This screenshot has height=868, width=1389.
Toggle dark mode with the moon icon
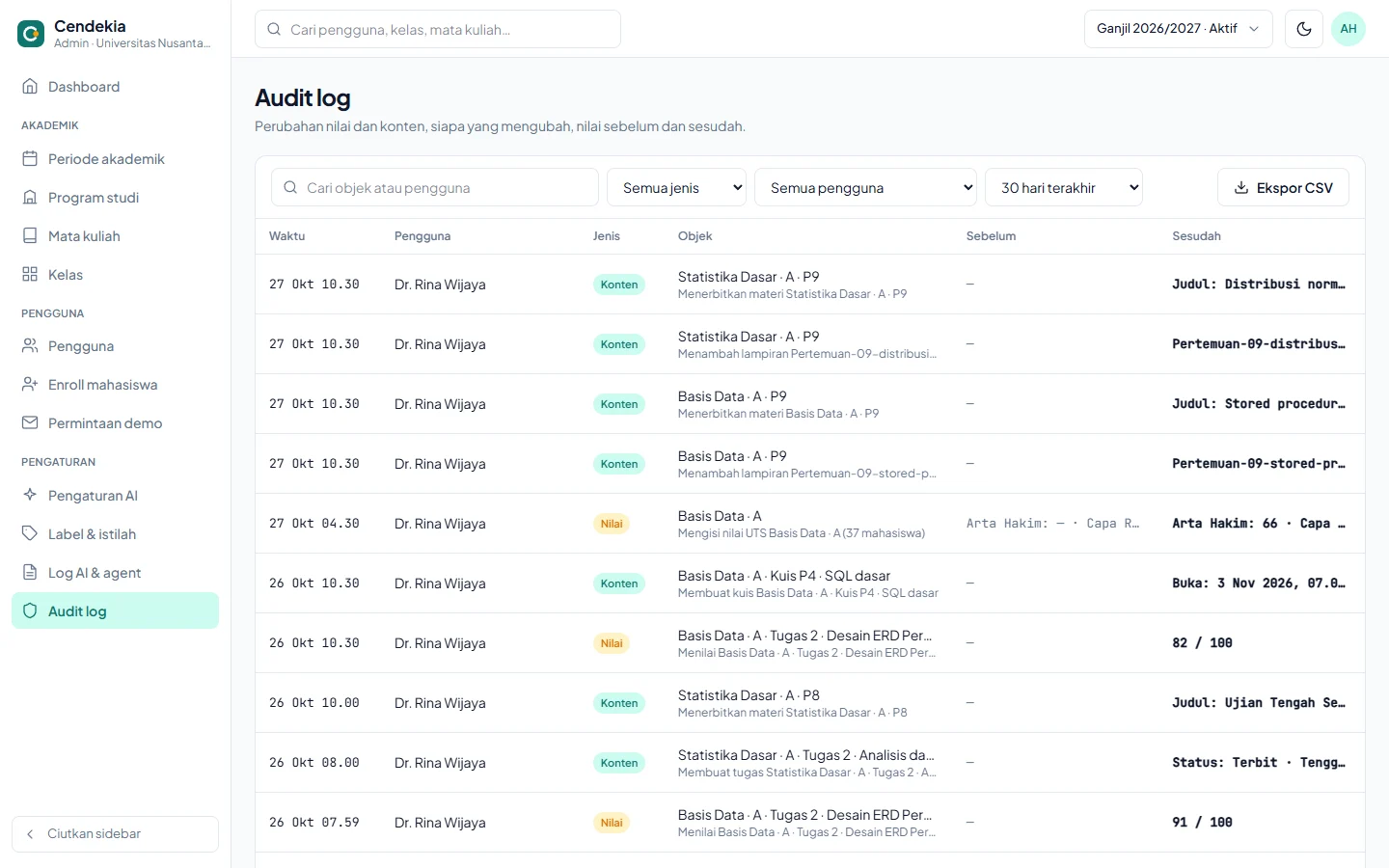(x=1304, y=29)
